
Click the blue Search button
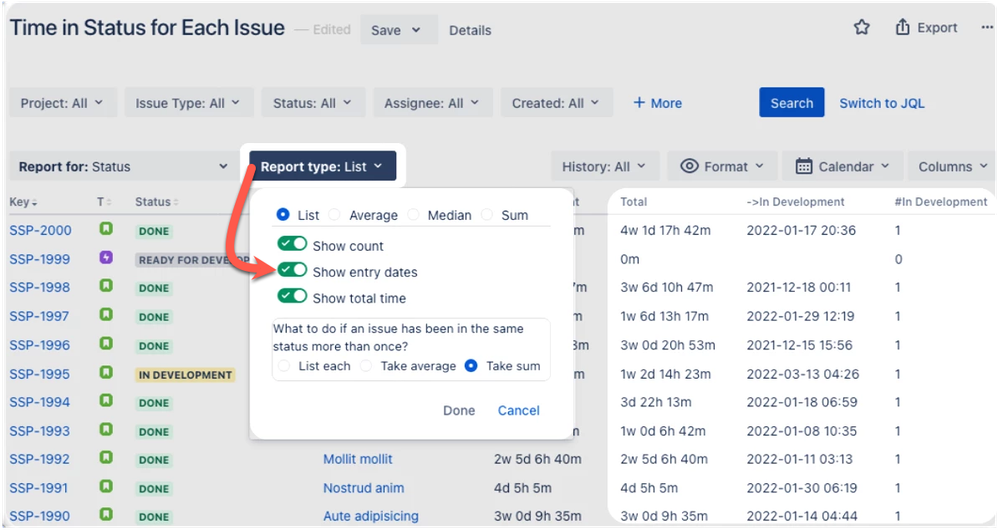pos(792,102)
